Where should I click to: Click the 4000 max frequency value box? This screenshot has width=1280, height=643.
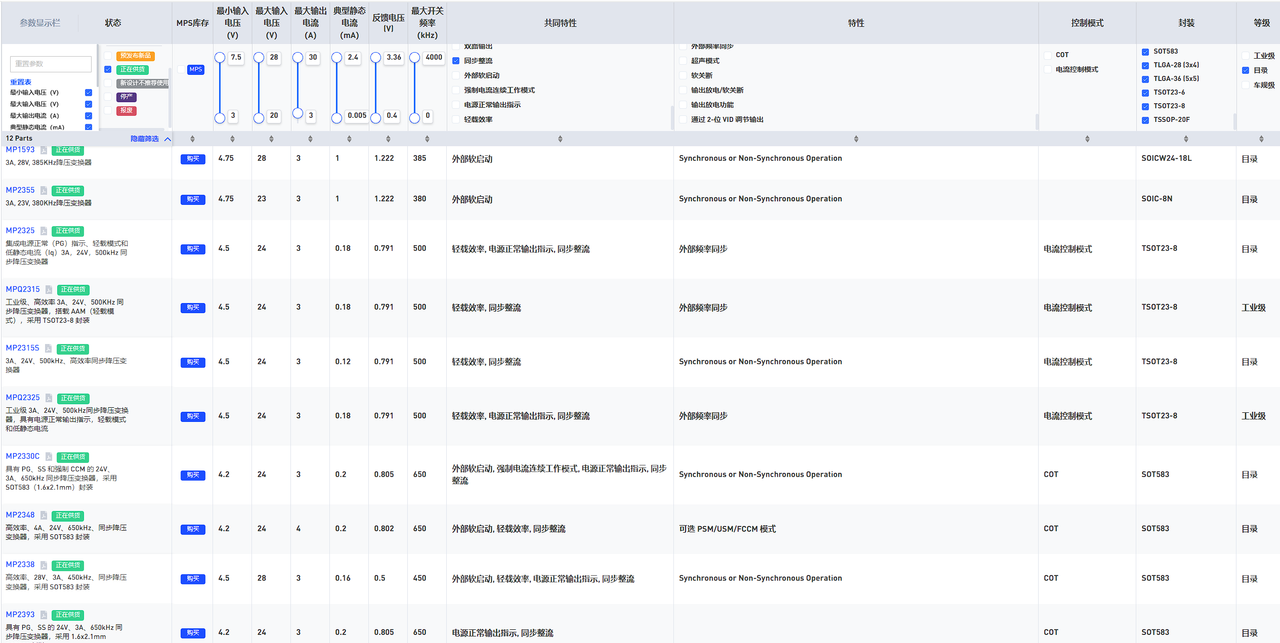pos(434,58)
